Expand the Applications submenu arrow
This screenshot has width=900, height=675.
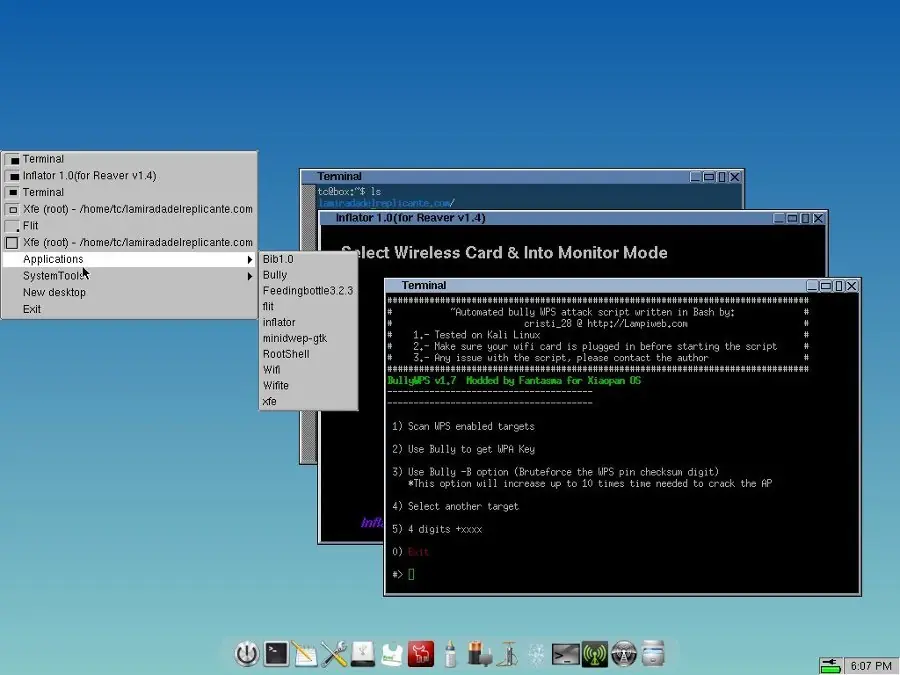[250, 260]
